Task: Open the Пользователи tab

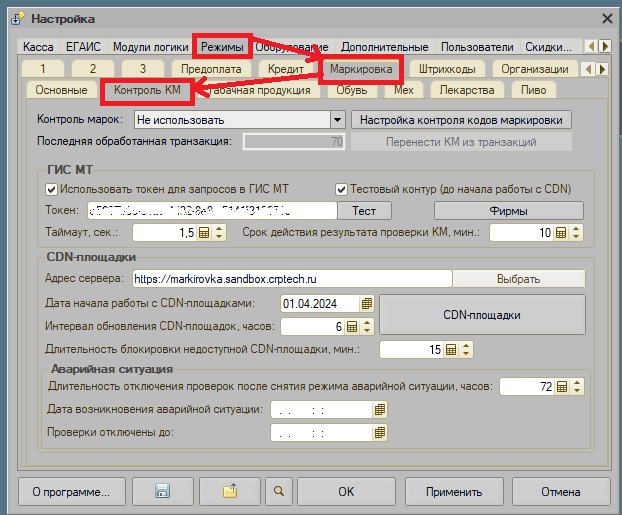Action: [x=477, y=47]
